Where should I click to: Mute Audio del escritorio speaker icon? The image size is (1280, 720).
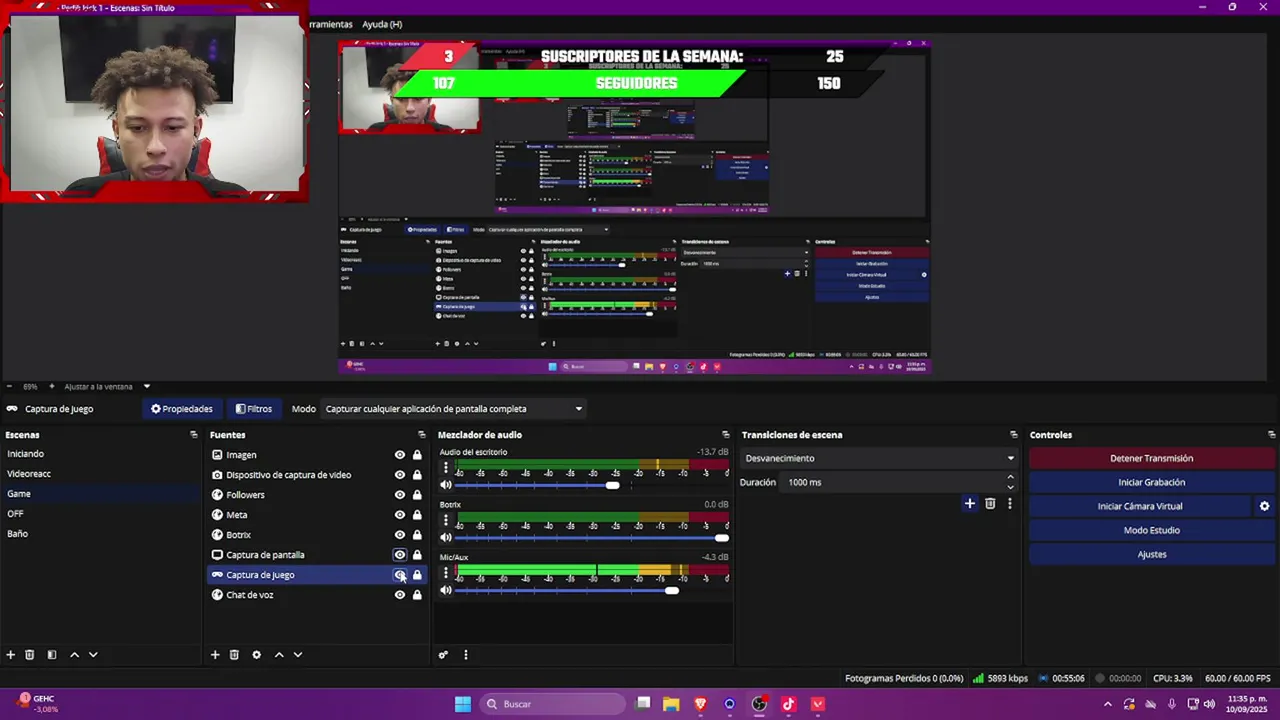[446, 485]
